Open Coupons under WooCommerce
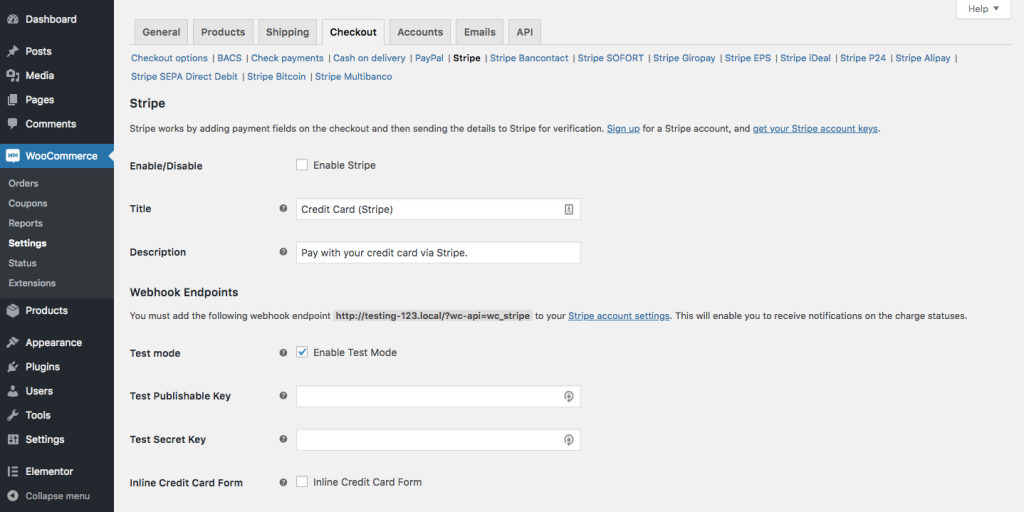 [28, 204]
